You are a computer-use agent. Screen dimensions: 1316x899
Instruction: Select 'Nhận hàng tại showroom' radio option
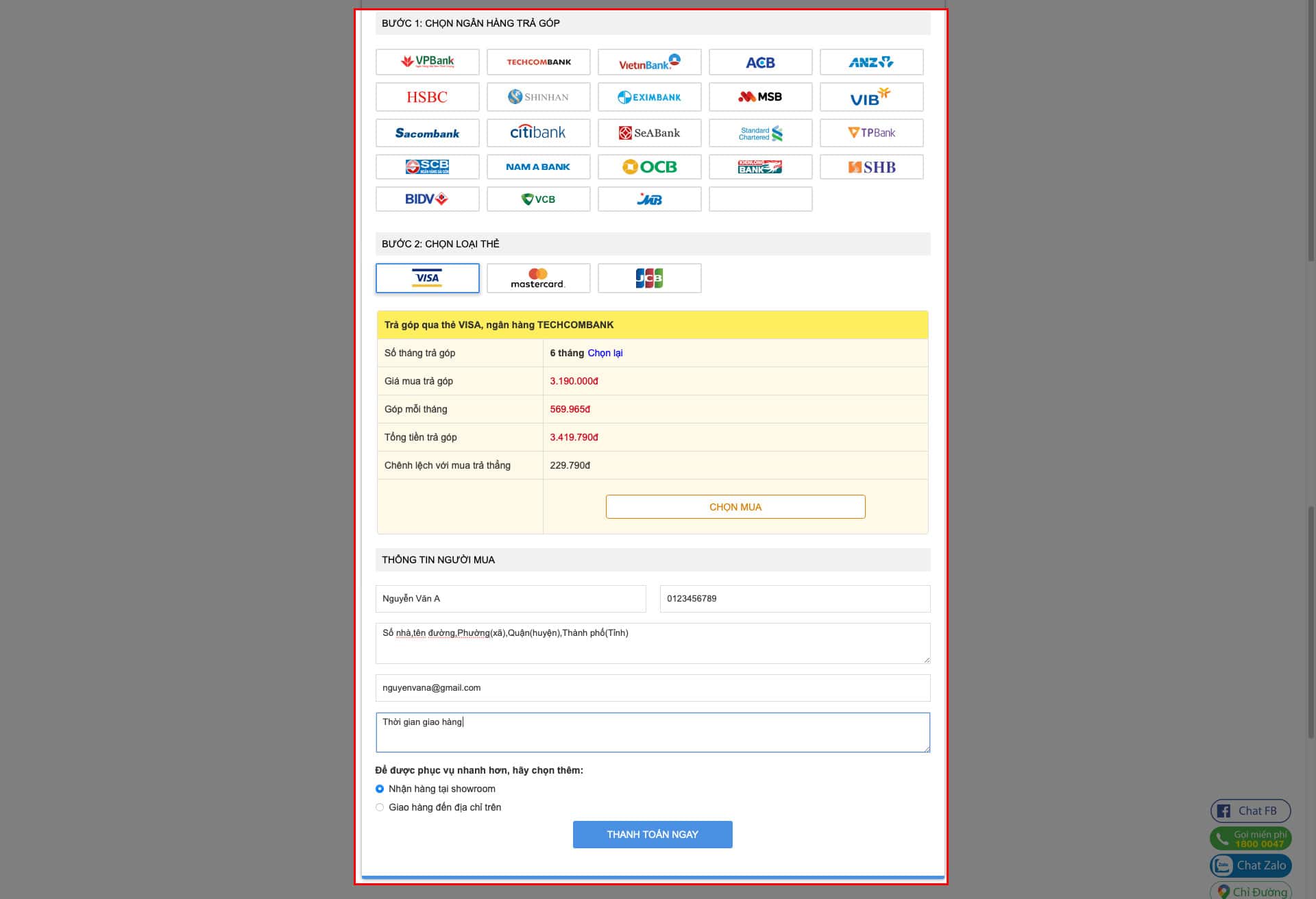tap(380, 789)
